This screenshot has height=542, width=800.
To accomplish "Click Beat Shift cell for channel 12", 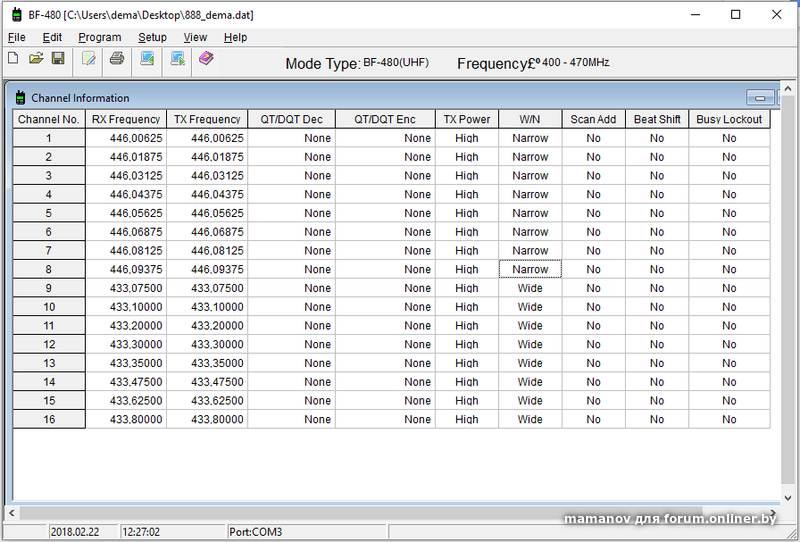I will (656, 345).
